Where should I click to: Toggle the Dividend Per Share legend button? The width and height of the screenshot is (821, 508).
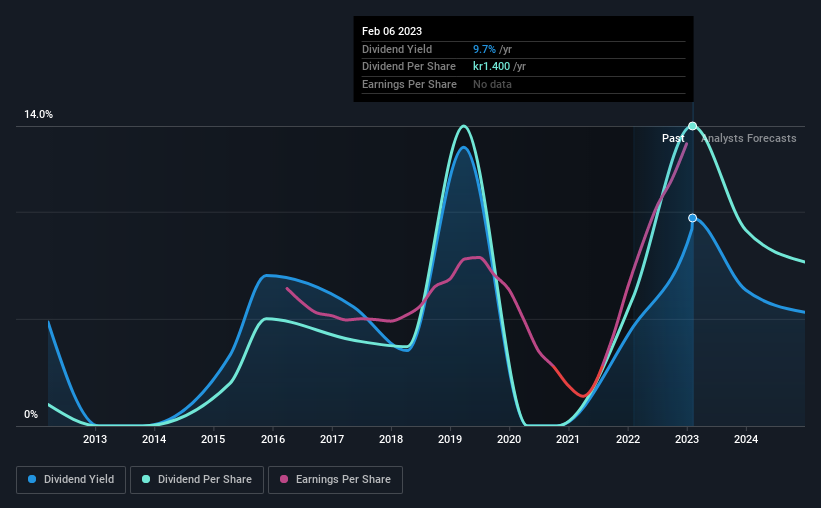(x=197, y=480)
